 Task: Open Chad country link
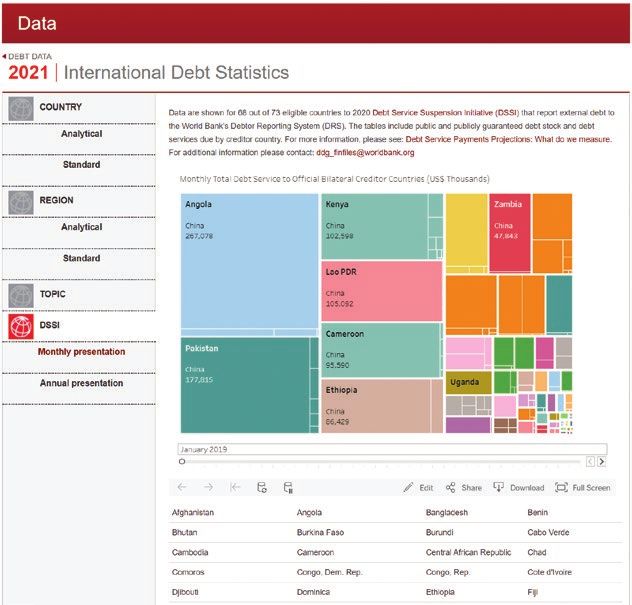pyautogui.click(x=536, y=552)
